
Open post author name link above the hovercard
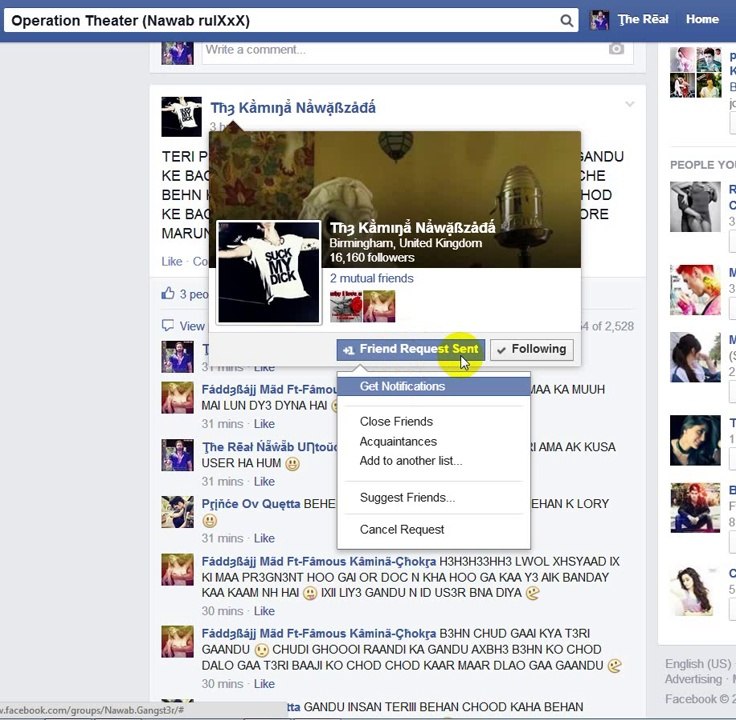[293, 108]
